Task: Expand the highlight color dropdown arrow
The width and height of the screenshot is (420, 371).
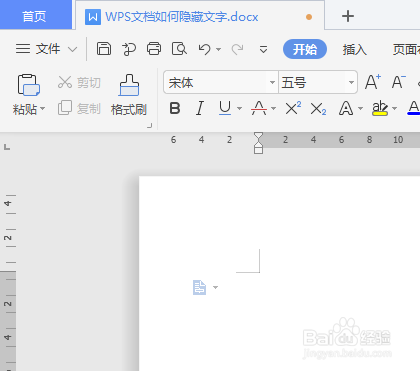Action: pyautogui.click(x=395, y=108)
